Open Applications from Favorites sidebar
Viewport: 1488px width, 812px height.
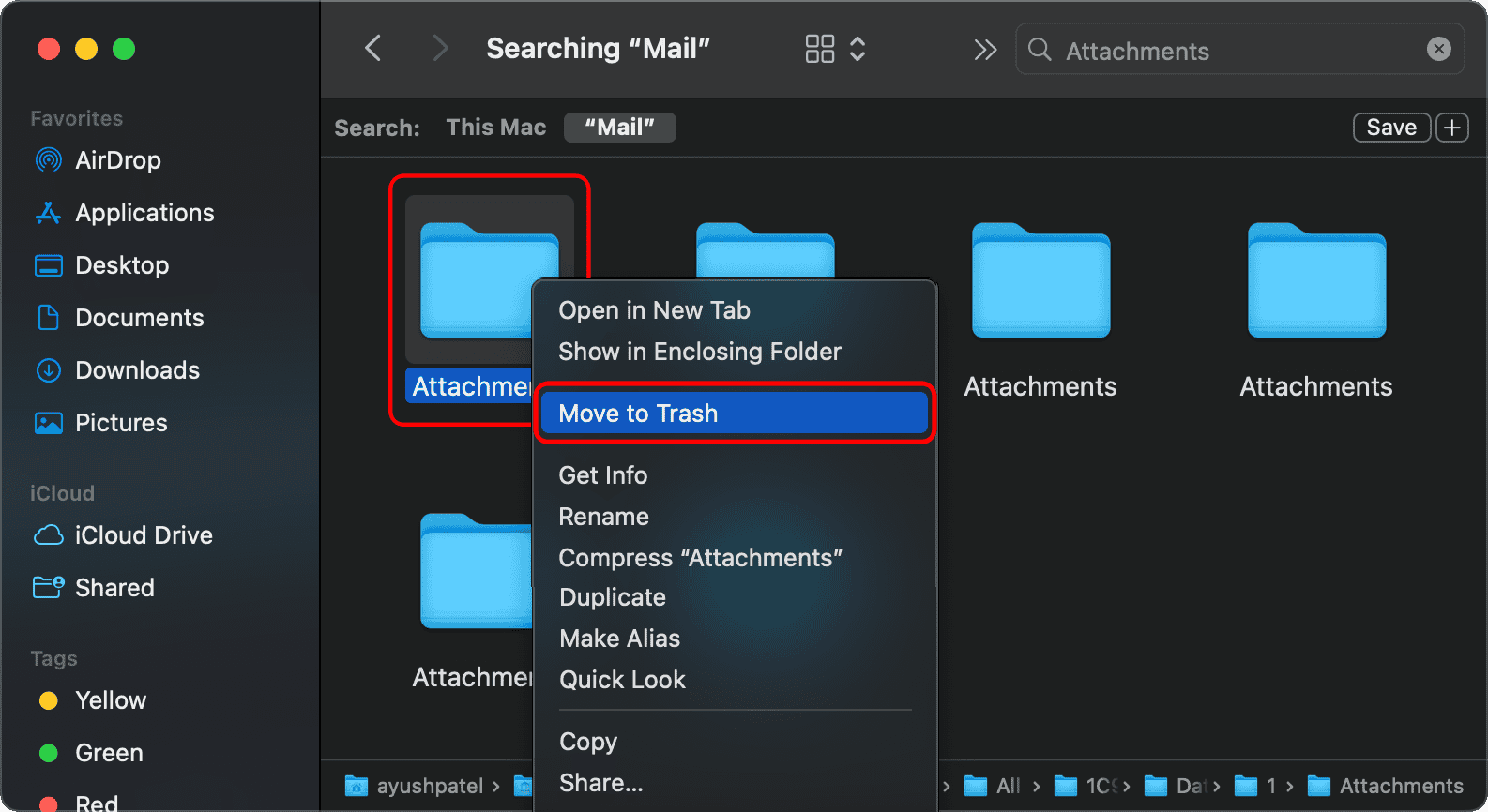144,213
